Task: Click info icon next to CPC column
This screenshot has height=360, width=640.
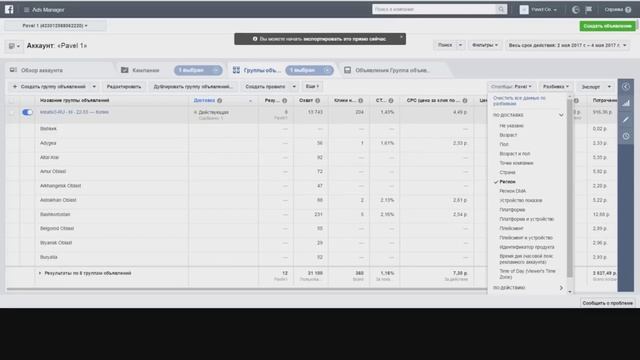Action: [464, 100]
